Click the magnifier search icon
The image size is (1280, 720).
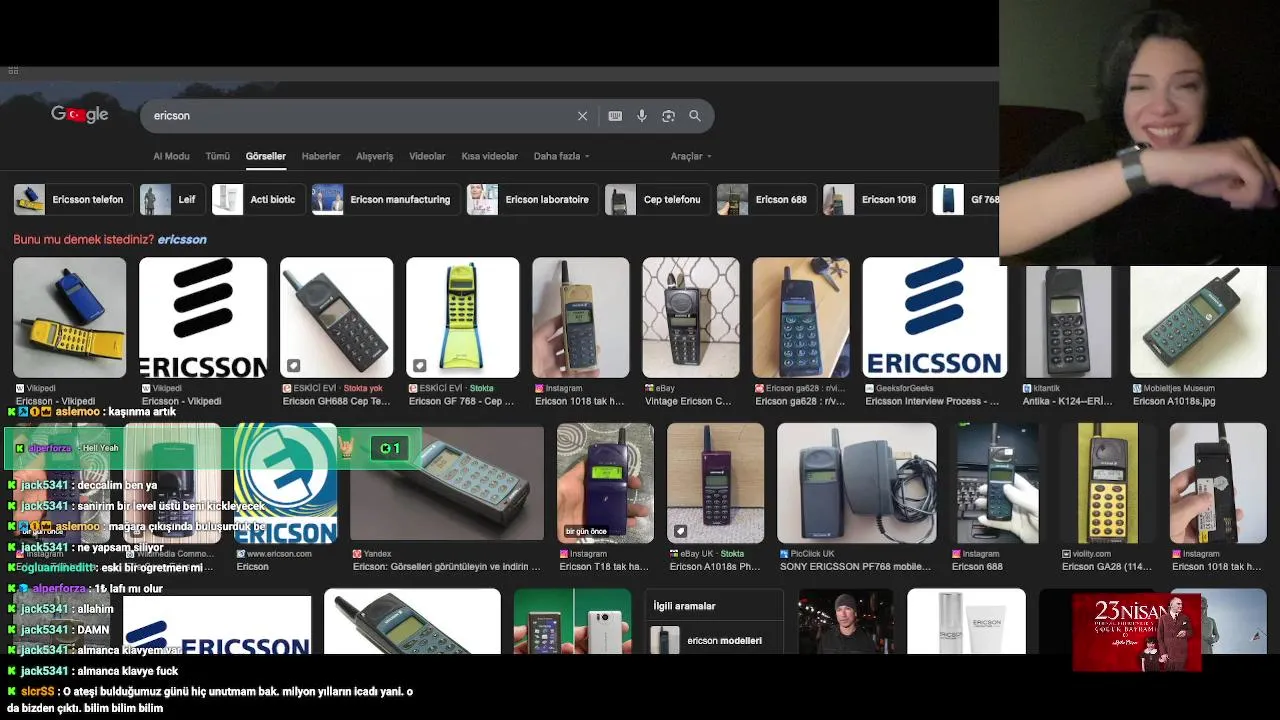pos(695,116)
